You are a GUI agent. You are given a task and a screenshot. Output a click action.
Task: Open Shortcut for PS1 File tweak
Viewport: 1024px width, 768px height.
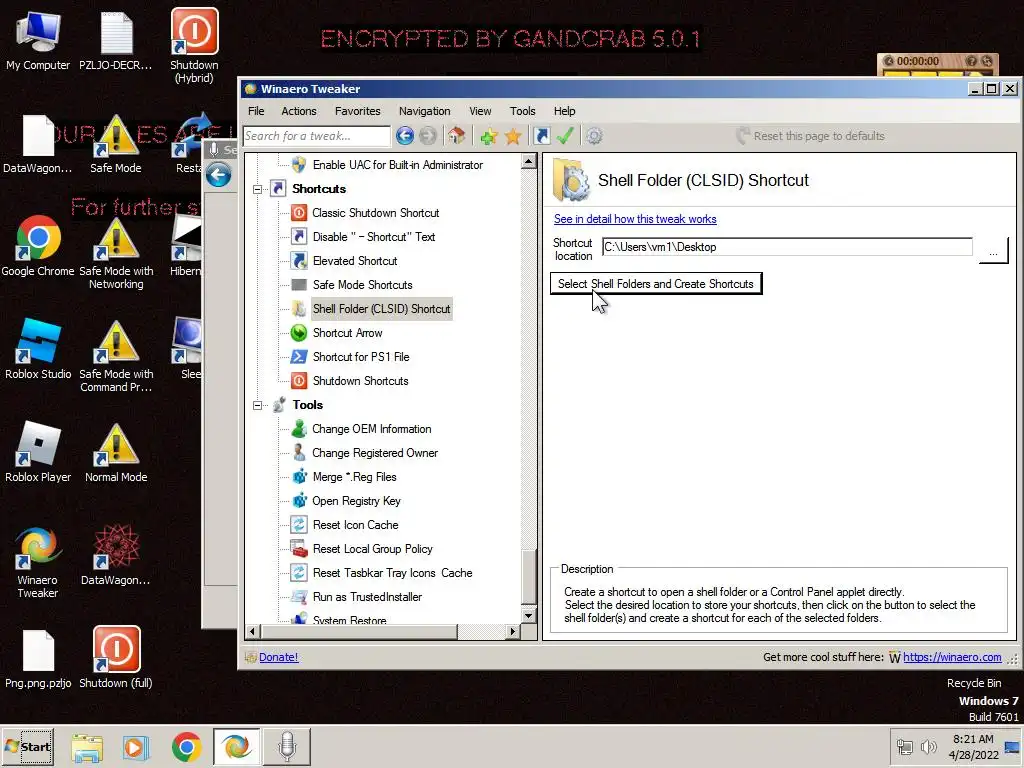pyautogui.click(x=360, y=357)
